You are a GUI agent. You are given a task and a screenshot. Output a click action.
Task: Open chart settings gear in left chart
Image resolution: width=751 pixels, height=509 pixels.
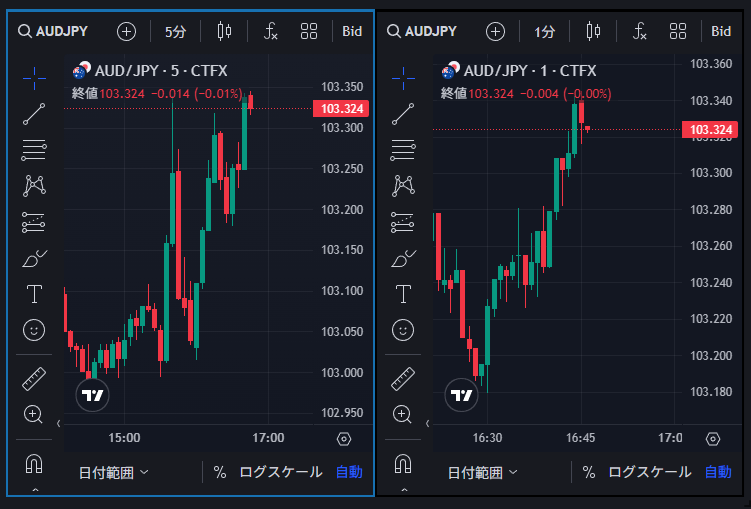tap(344, 439)
